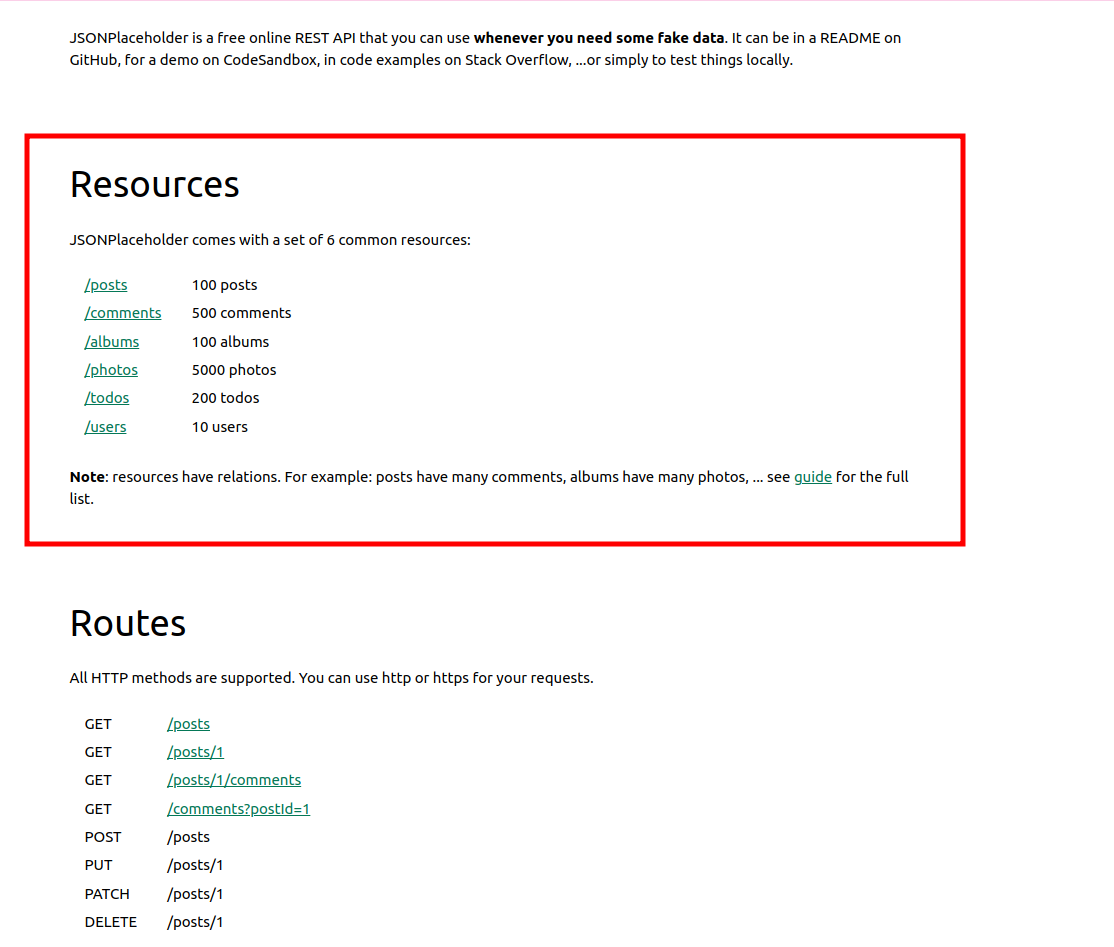This screenshot has width=1114, height=947.
Task: Click the /posts/1 path in the DELETE row
Action: [x=195, y=922]
